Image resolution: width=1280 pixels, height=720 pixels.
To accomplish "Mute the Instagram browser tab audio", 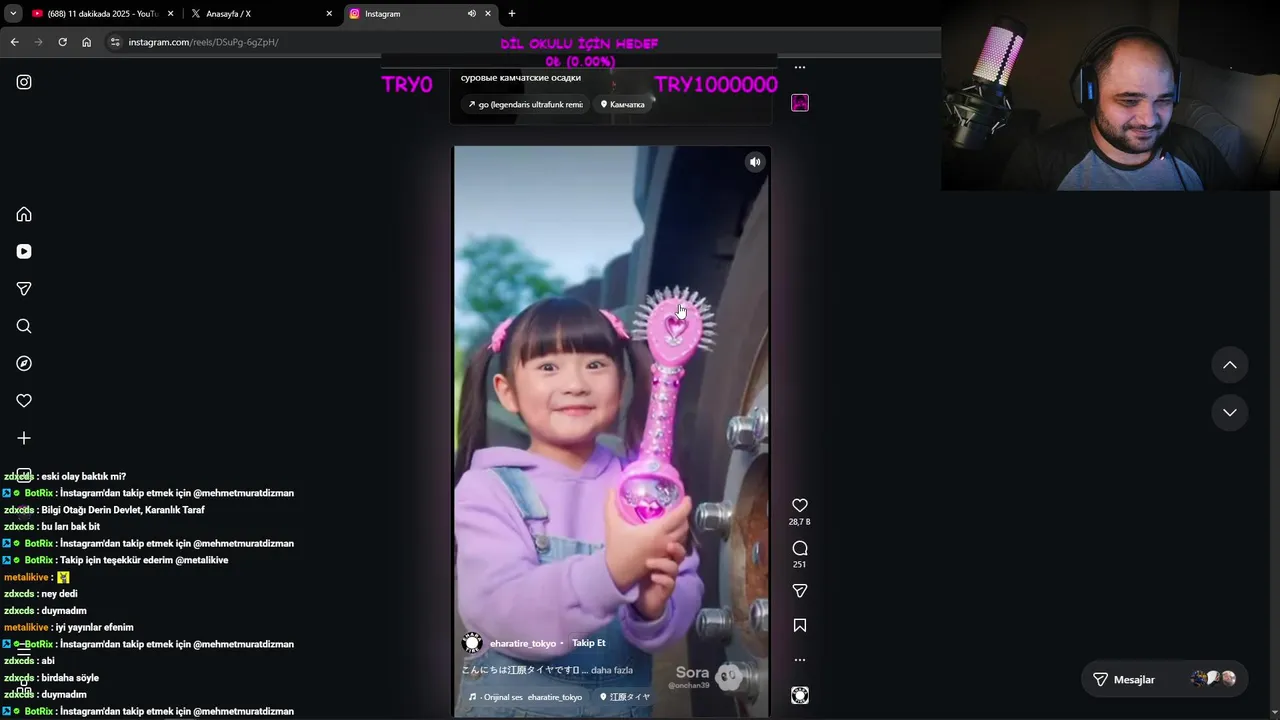I will [x=471, y=14].
